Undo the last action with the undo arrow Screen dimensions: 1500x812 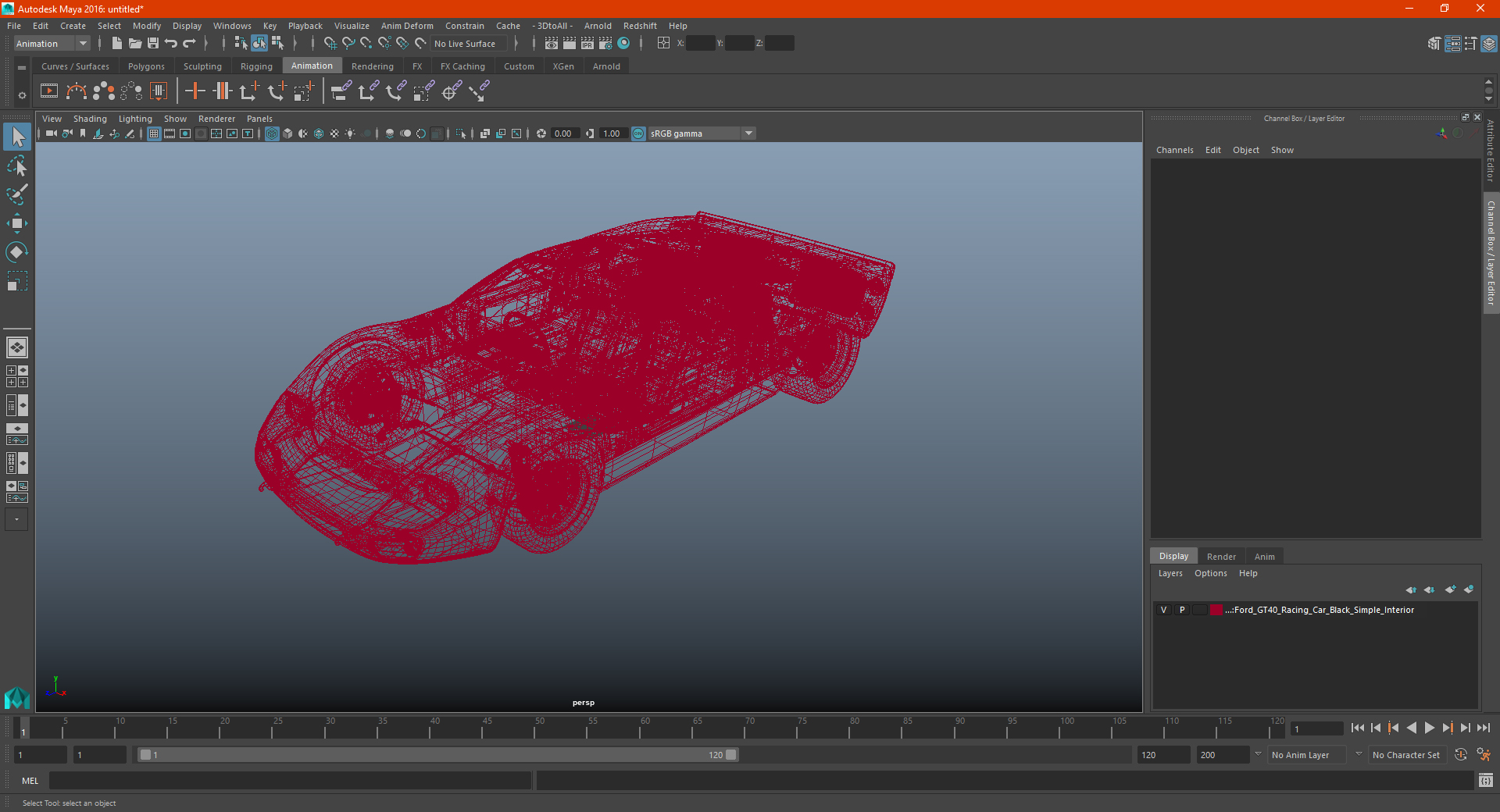click(171, 44)
